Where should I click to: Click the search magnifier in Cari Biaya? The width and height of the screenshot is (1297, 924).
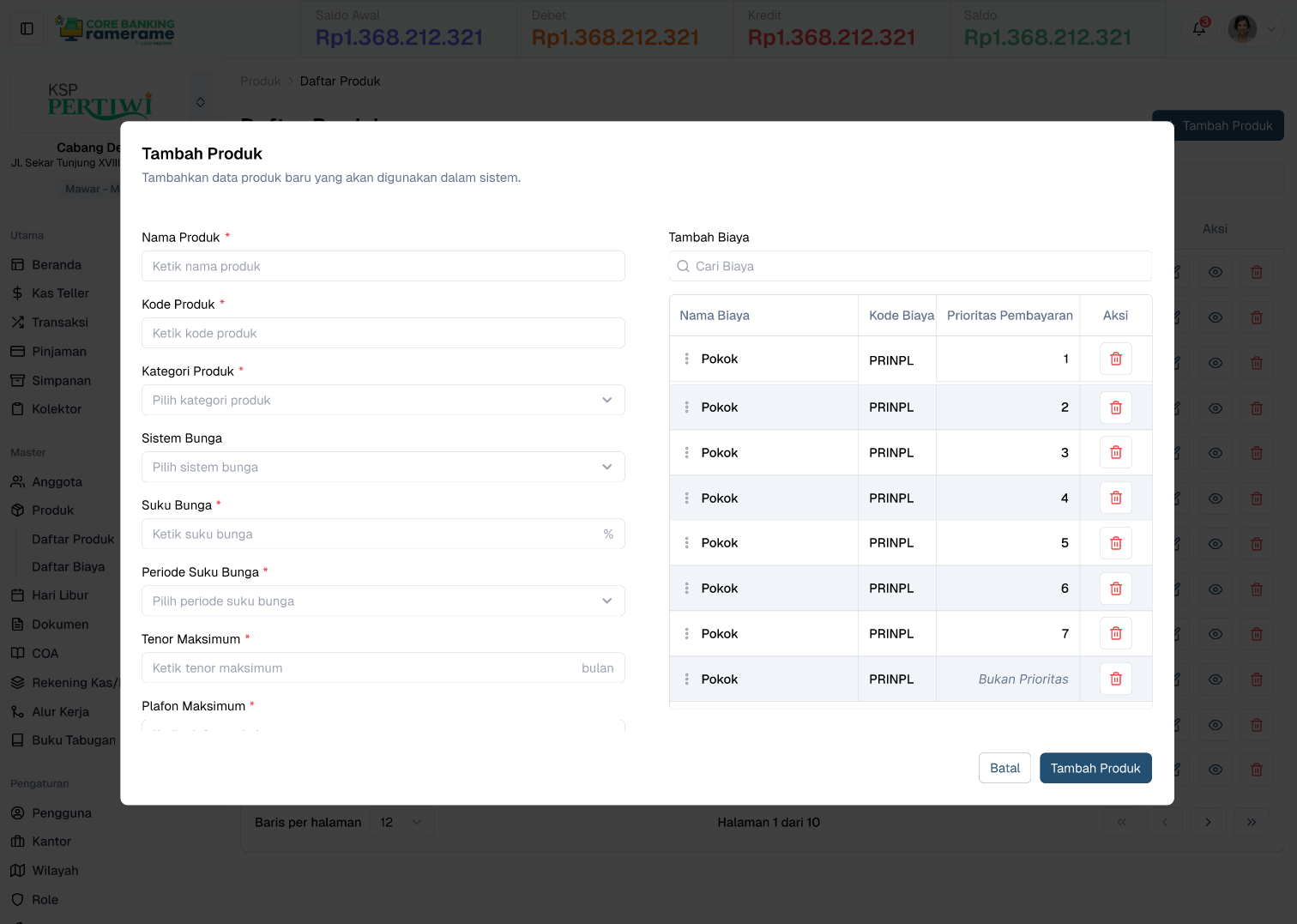point(682,266)
